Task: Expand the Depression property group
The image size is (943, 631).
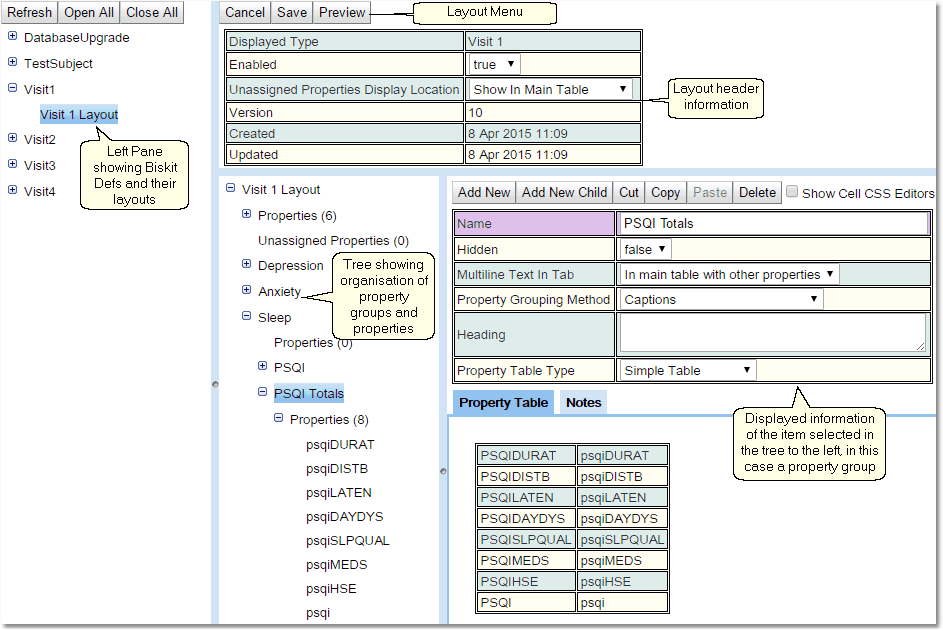Action: pyautogui.click(x=247, y=265)
